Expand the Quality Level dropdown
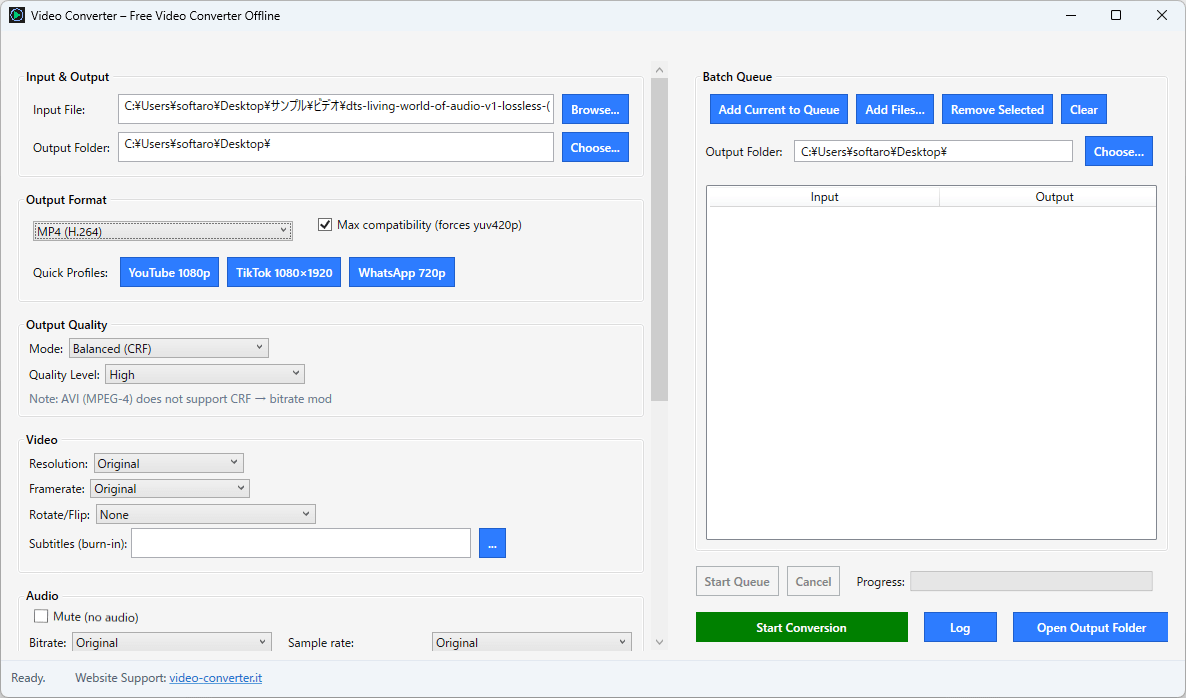The image size is (1186, 698). tap(204, 374)
